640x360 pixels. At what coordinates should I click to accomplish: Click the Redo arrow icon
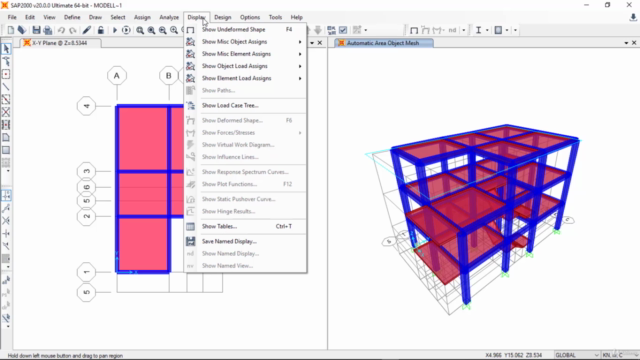[73, 30]
